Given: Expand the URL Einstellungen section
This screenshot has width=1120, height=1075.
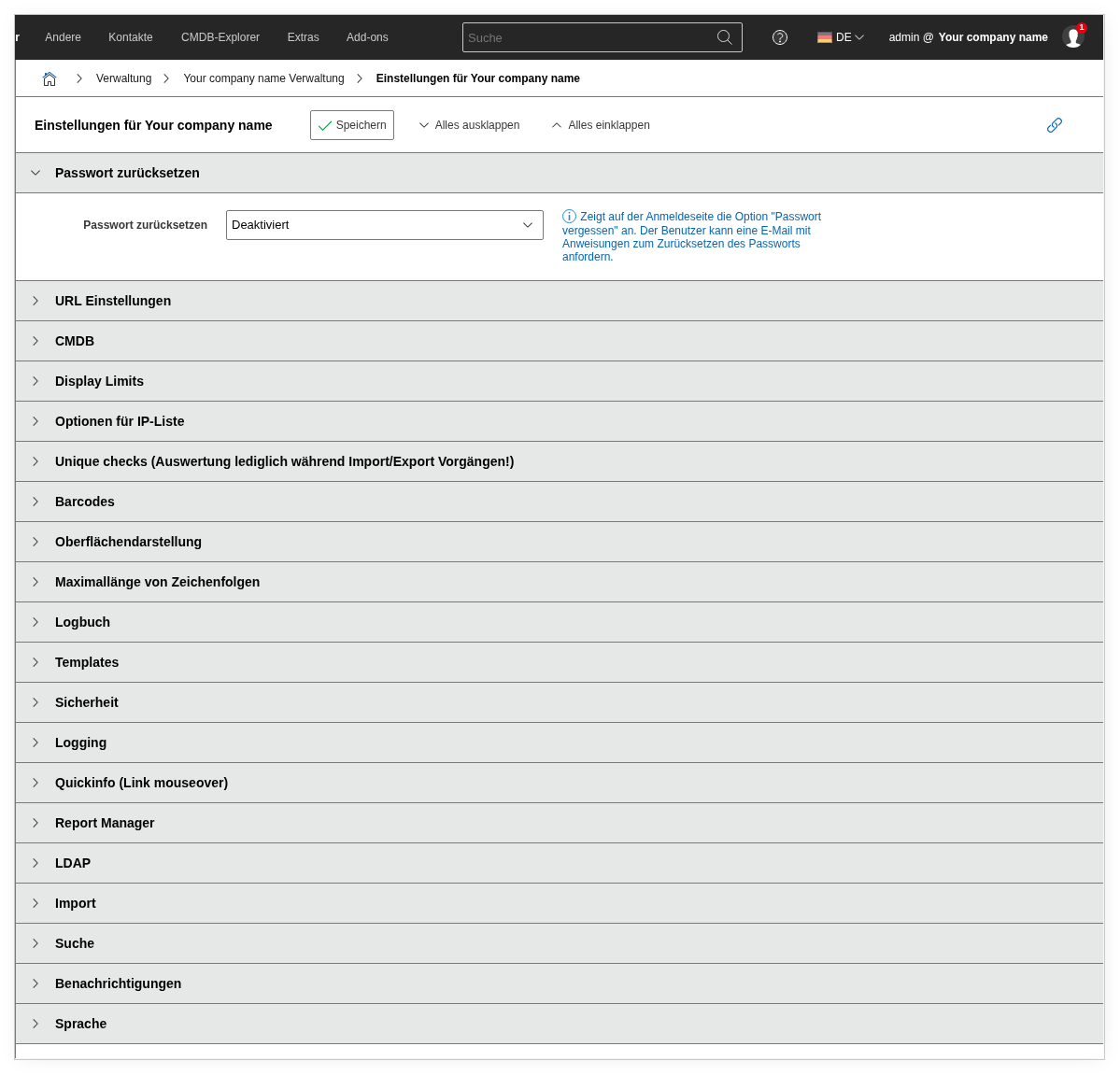Looking at the screenshot, I should click(x=113, y=301).
